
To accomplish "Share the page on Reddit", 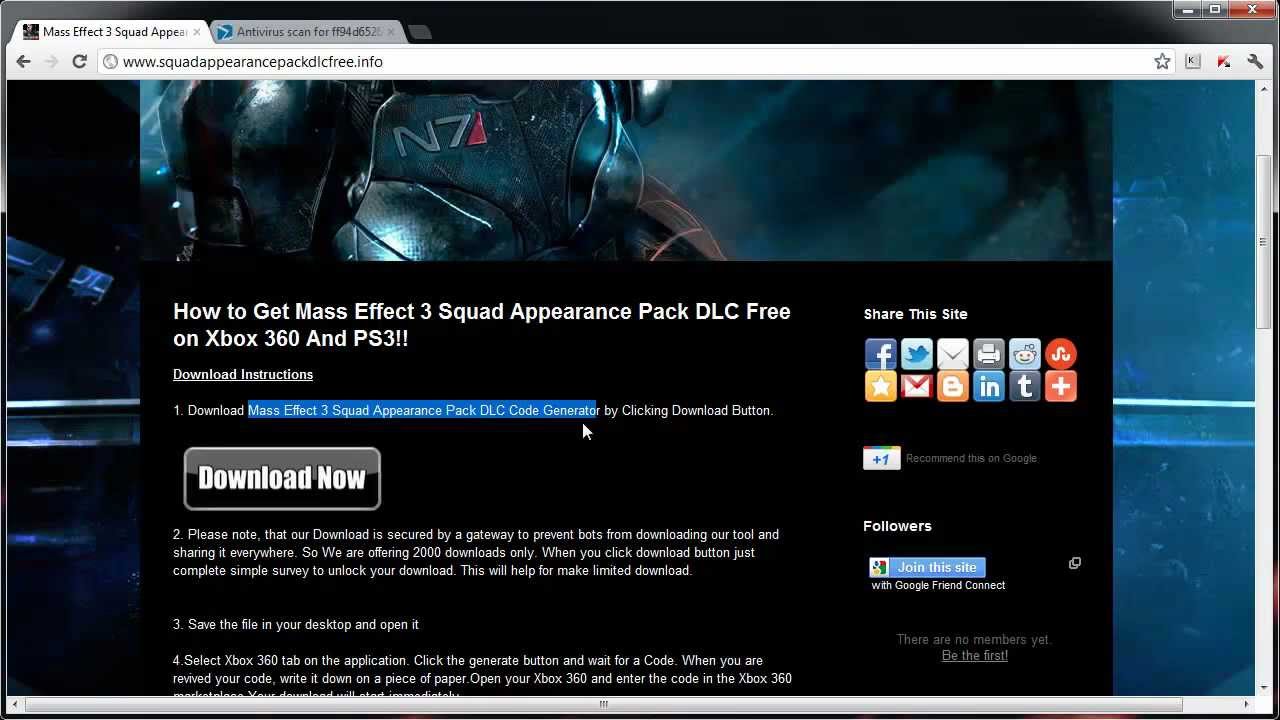I will 1025,354.
